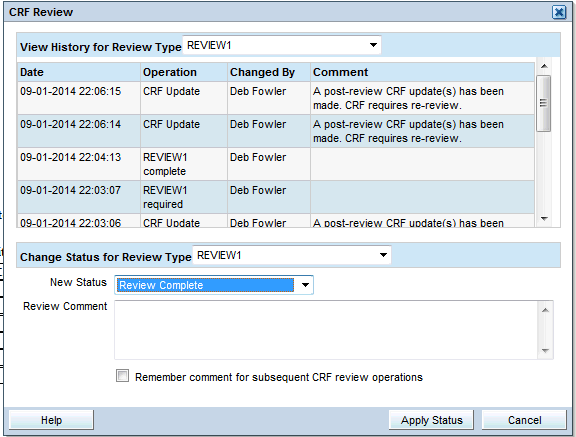
Task: Select the row dated 09-01-2014 22:06:14
Action: 276,131
